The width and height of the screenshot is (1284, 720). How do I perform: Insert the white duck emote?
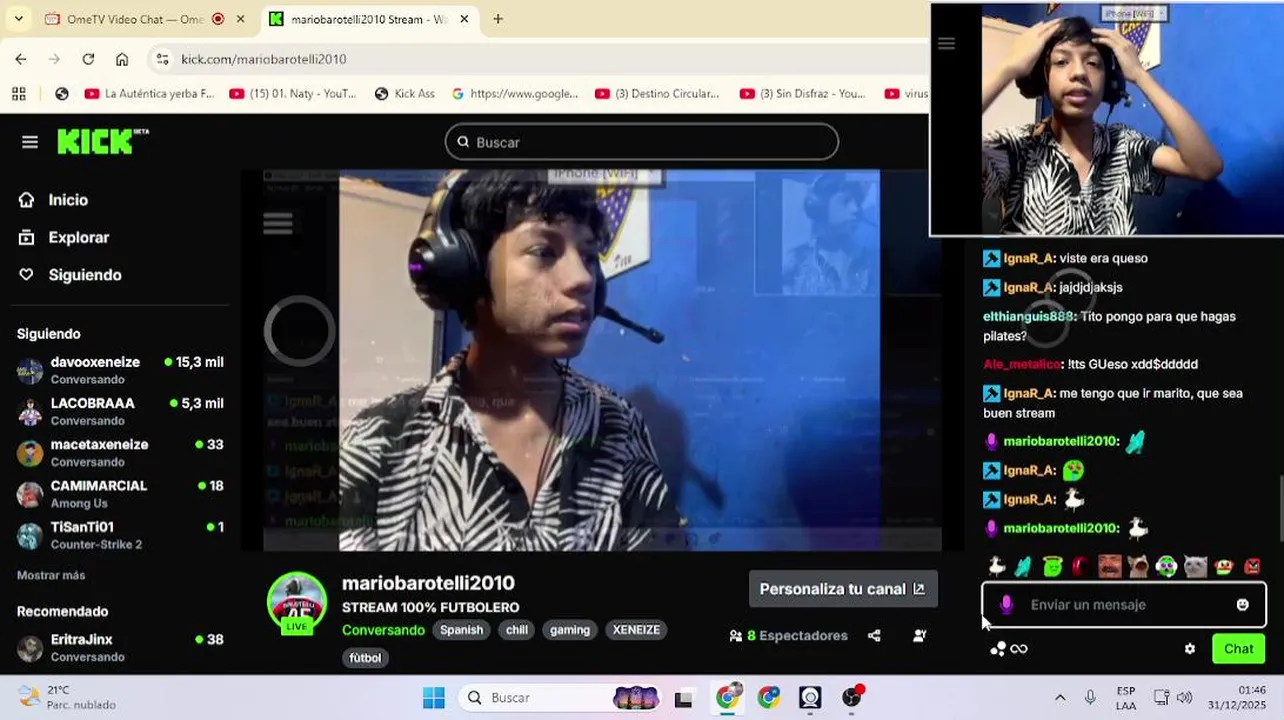997,567
